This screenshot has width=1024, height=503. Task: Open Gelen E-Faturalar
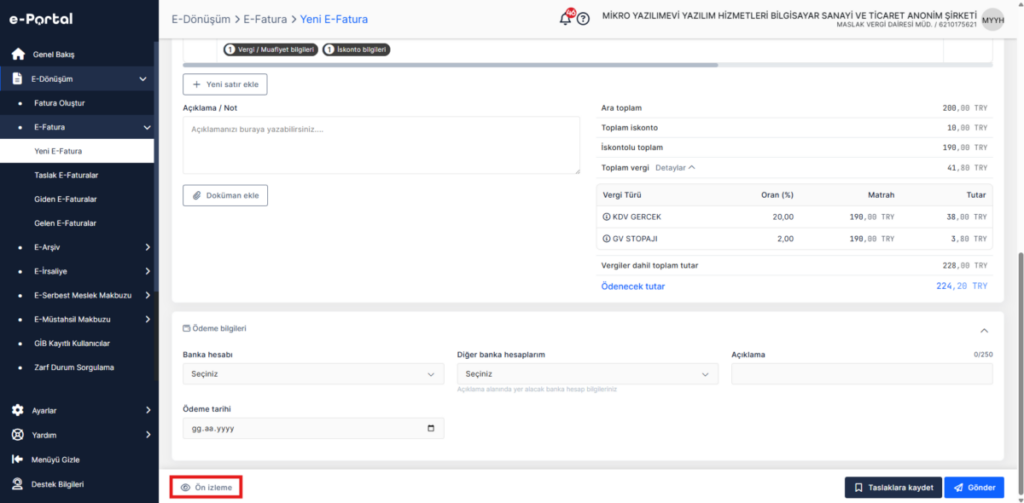(x=65, y=223)
